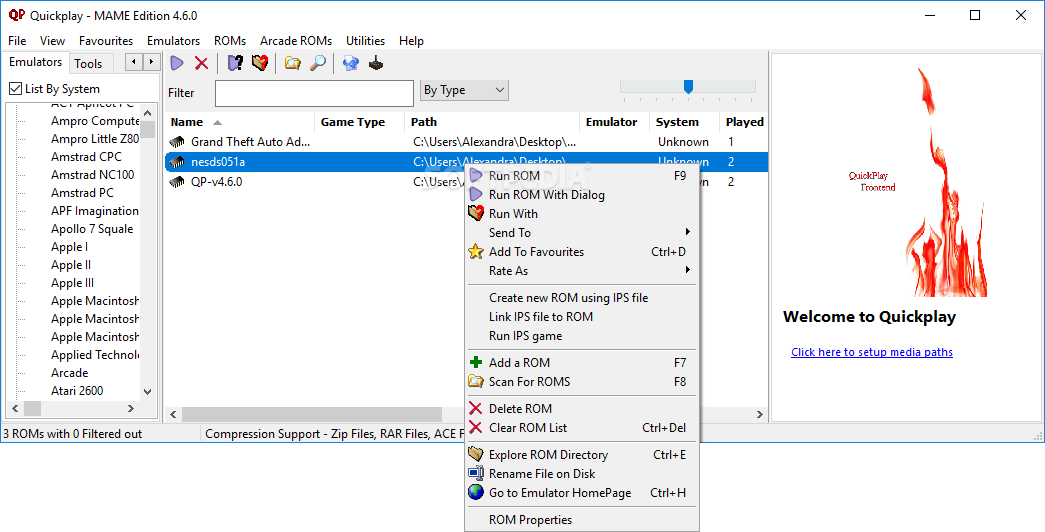Image resolution: width=1045 pixels, height=532 pixels.
Task: Click the red X icon beside Clear ROM List
Action: click(476, 428)
